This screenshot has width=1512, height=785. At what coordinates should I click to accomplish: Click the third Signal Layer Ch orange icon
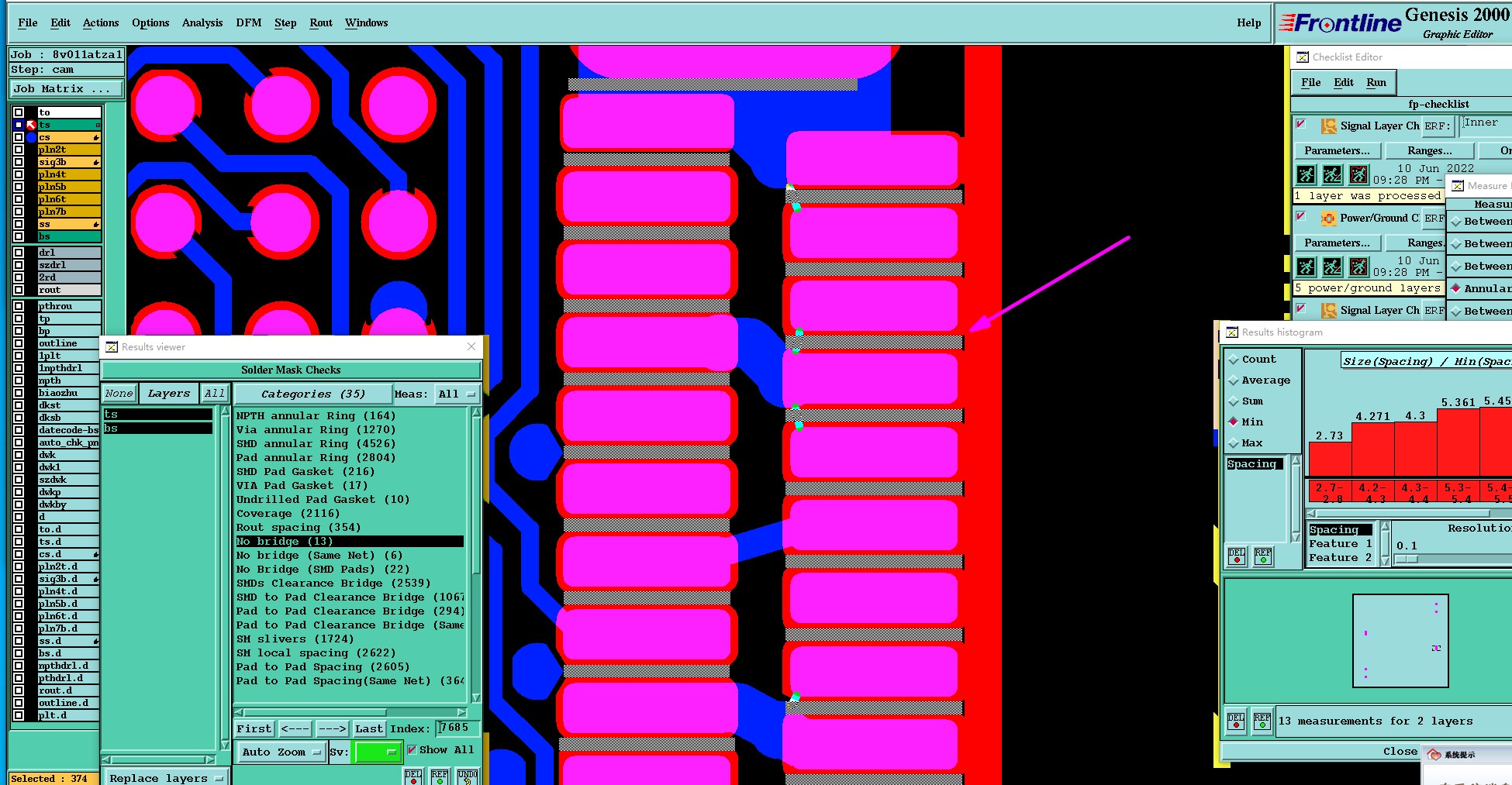coord(1329,310)
